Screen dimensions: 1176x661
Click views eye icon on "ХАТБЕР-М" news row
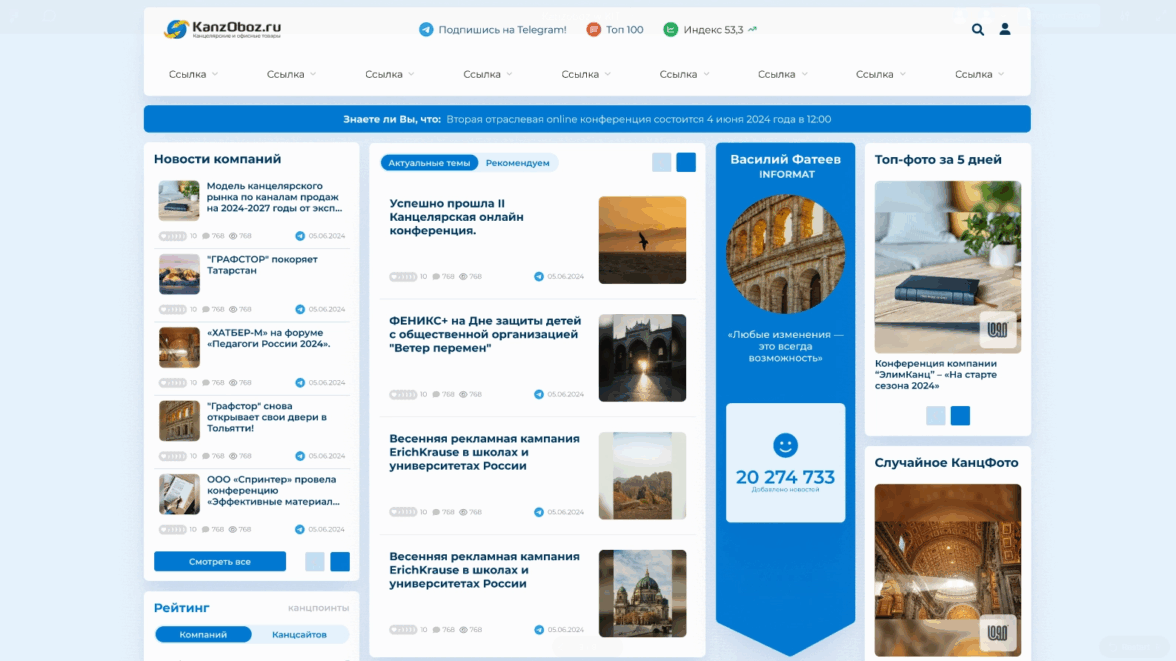point(232,383)
